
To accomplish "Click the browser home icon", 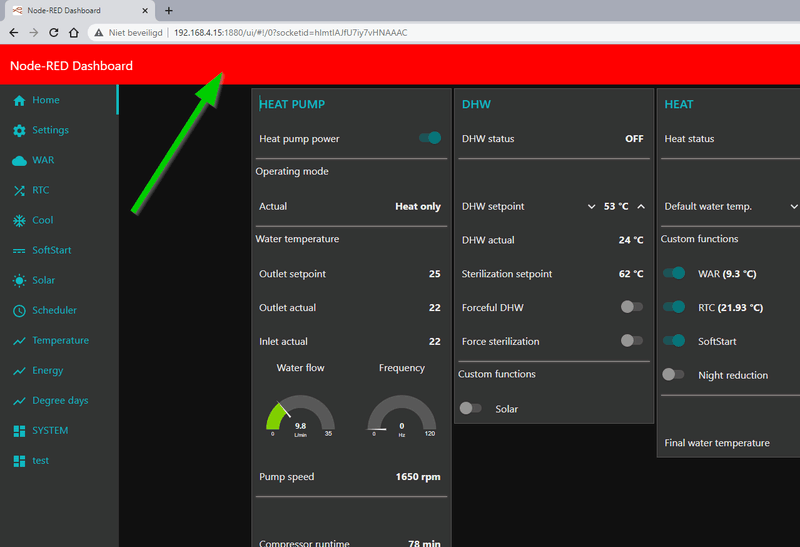I will coord(74,33).
